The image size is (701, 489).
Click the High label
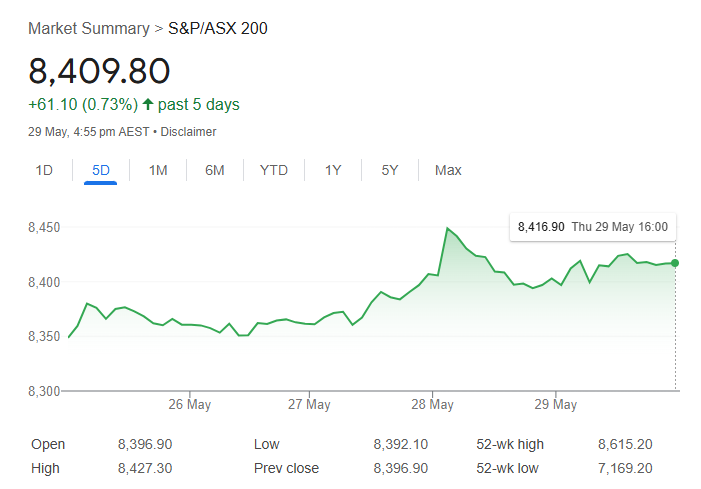pyautogui.click(x=45, y=468)
